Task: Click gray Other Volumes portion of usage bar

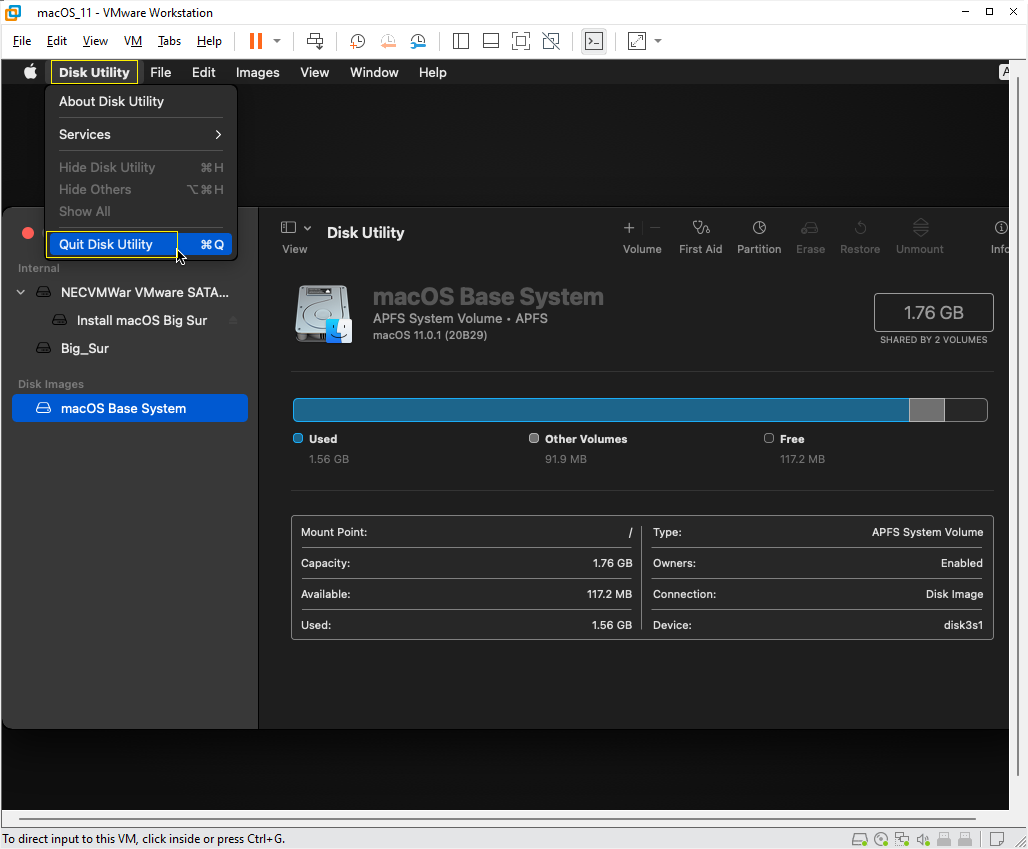Action: pyautogui.click(x=927, y=410)
